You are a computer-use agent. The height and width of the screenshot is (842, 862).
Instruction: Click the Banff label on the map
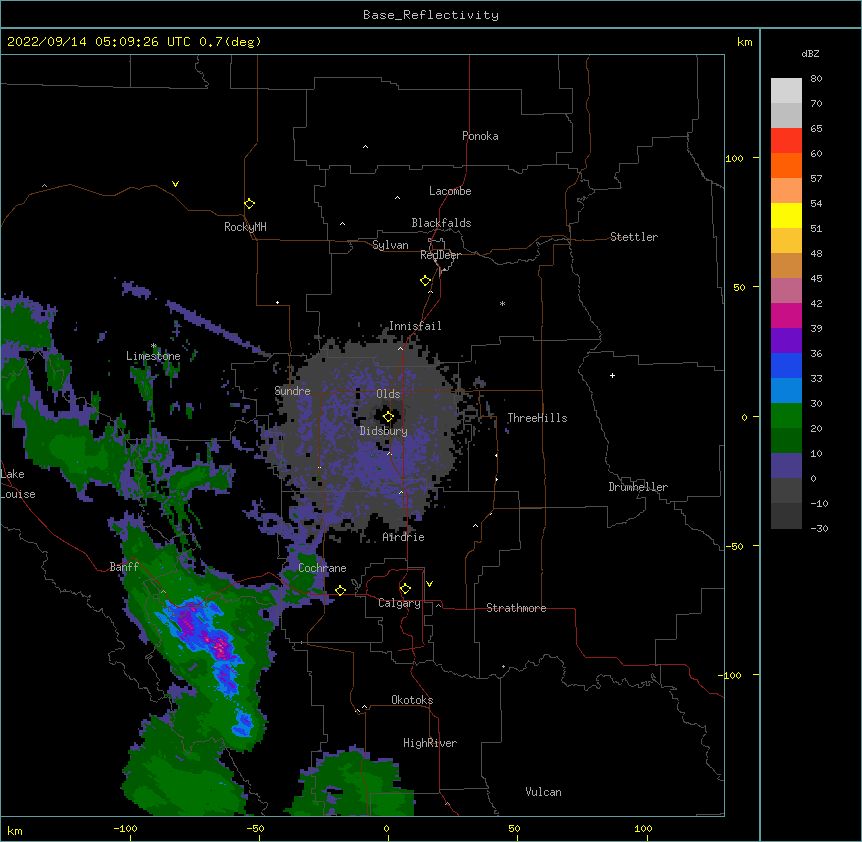124,567
